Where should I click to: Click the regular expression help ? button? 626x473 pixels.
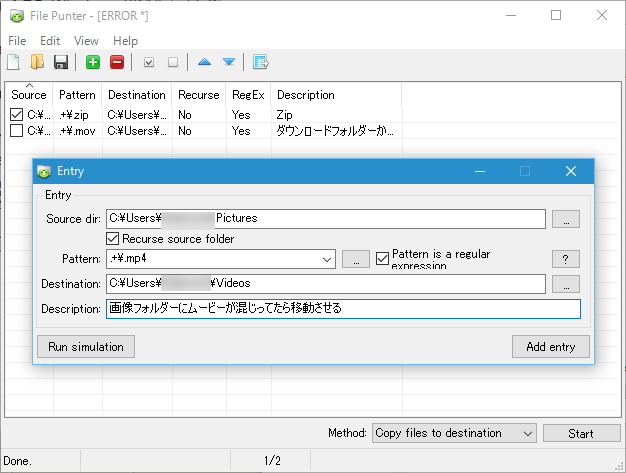(566, 259)
